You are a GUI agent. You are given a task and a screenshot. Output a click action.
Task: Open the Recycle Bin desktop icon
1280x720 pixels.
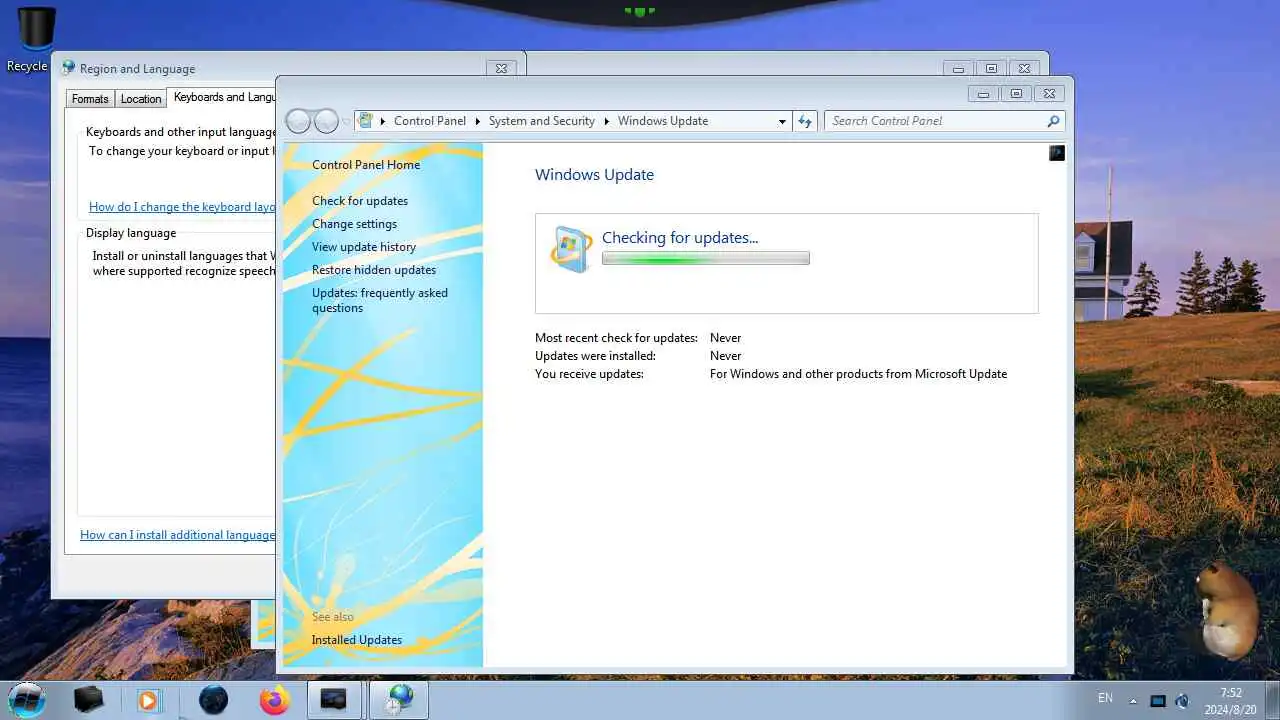tap(35, 38)
